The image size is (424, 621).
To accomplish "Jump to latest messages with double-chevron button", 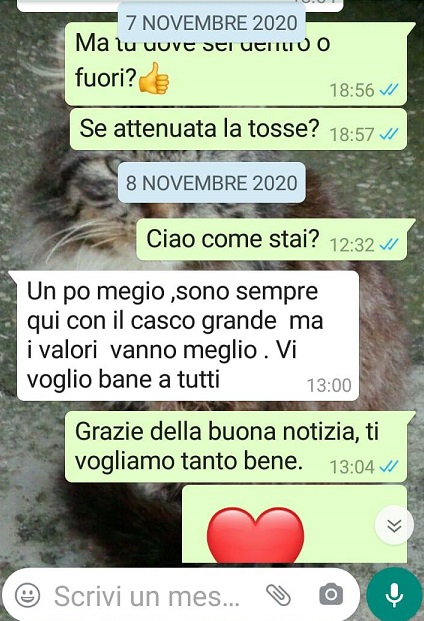I will click(394, 526).
